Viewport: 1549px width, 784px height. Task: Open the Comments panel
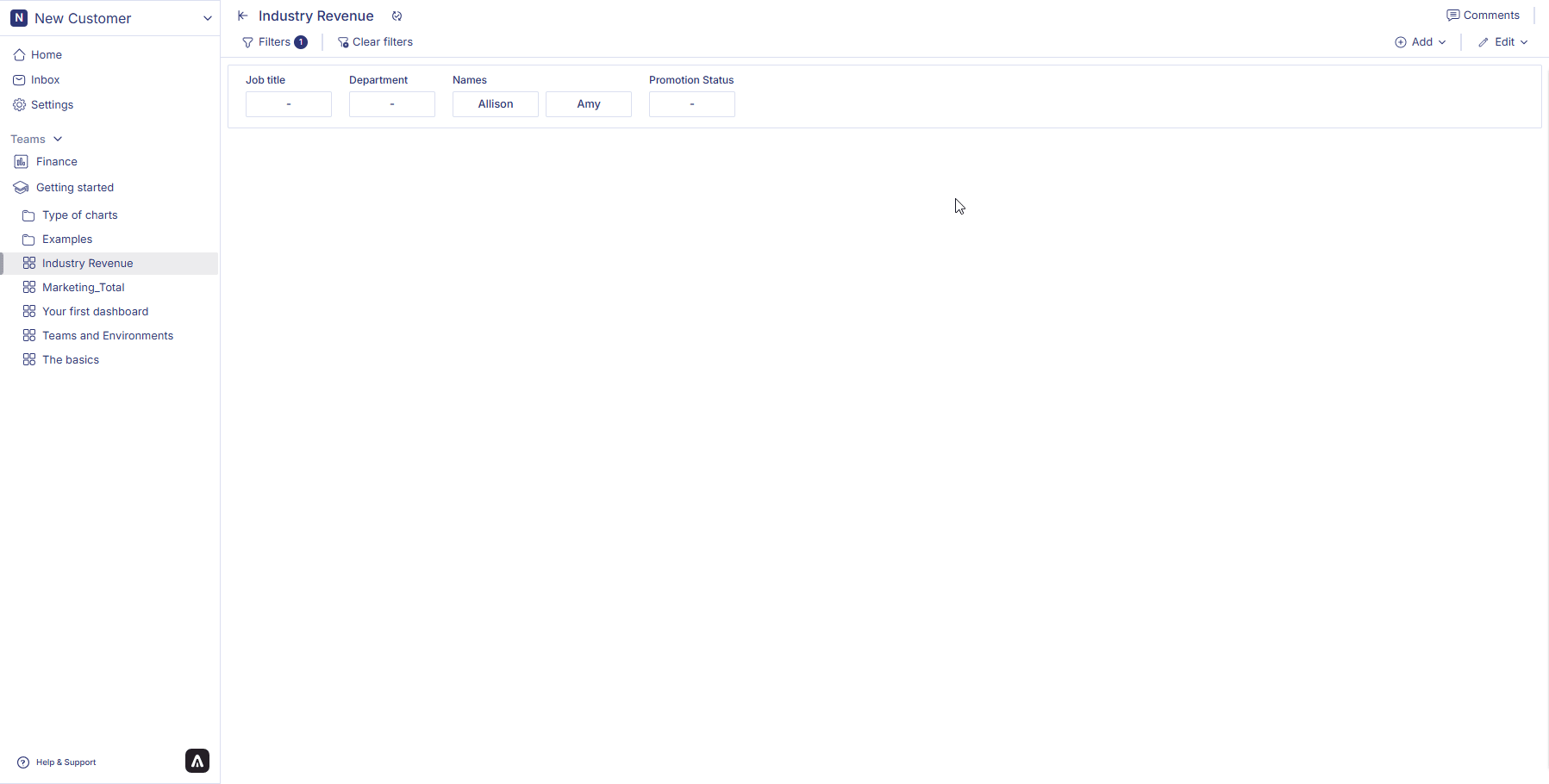tap(1483, 16)
